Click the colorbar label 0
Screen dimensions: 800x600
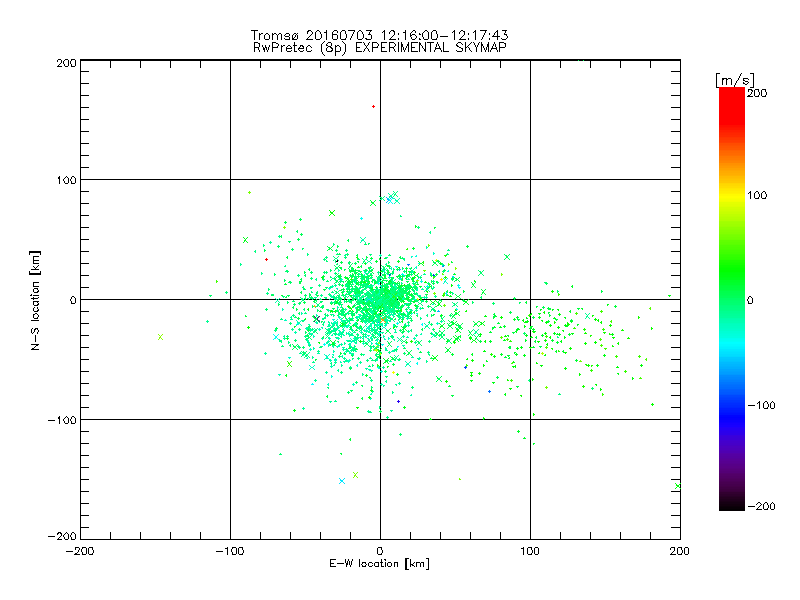[x=750, y=301]
